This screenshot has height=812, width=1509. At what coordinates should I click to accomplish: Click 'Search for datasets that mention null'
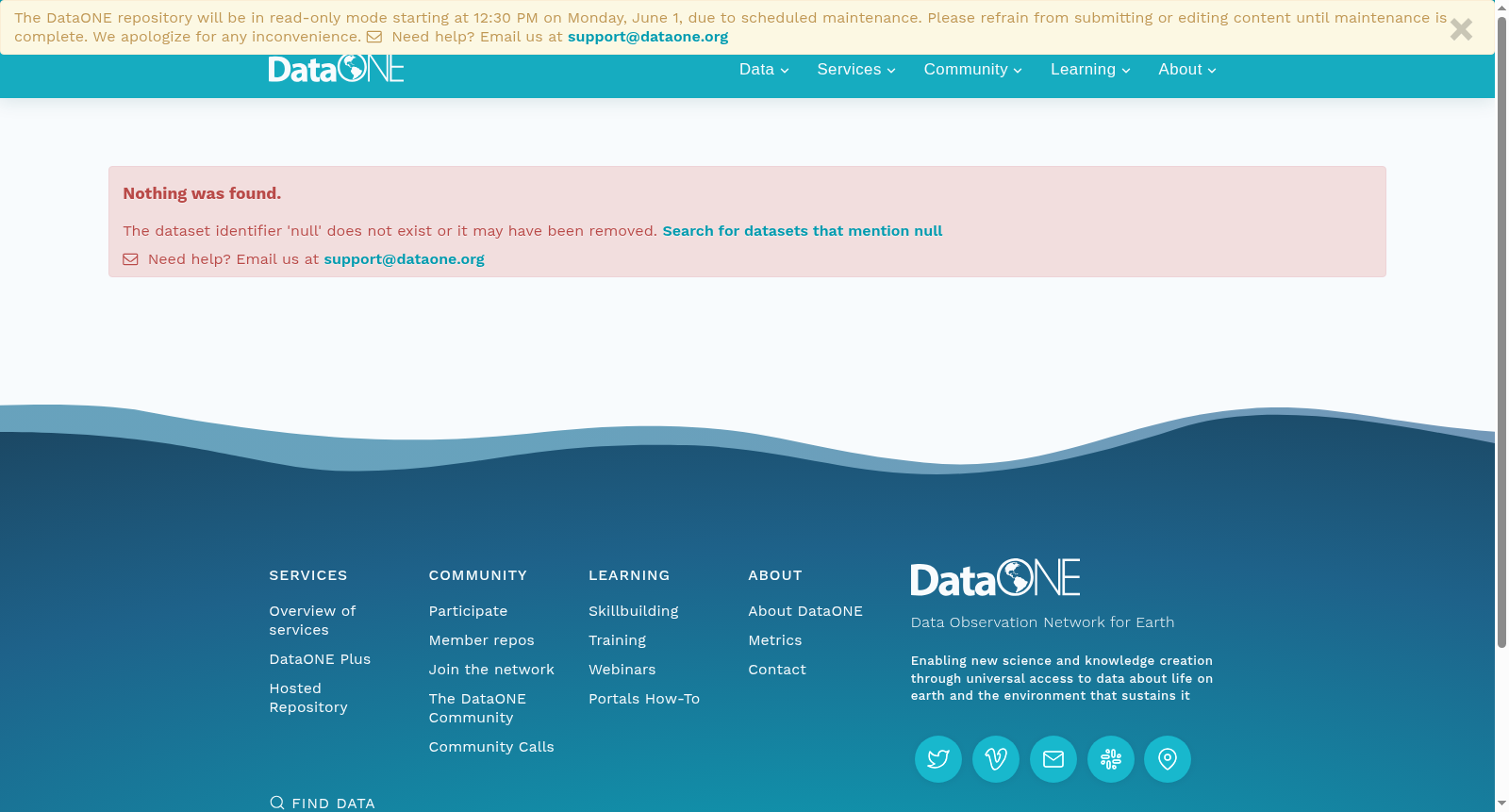pos(803,231)
